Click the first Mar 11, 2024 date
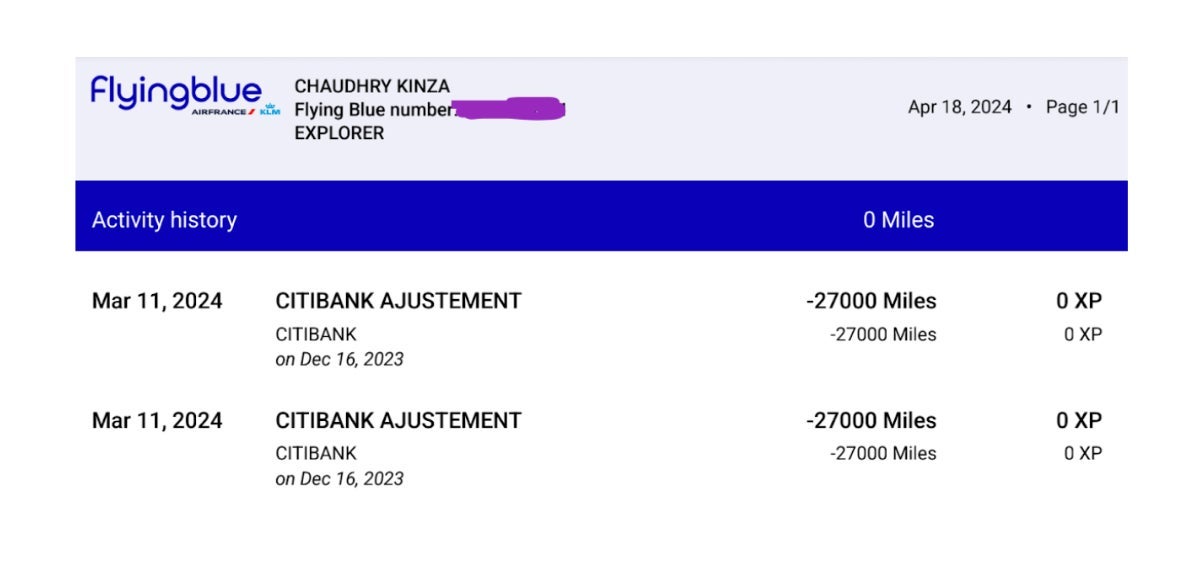Image resolution: width=1186 pixels, height=562 pixels. click(x=157, y=300)
